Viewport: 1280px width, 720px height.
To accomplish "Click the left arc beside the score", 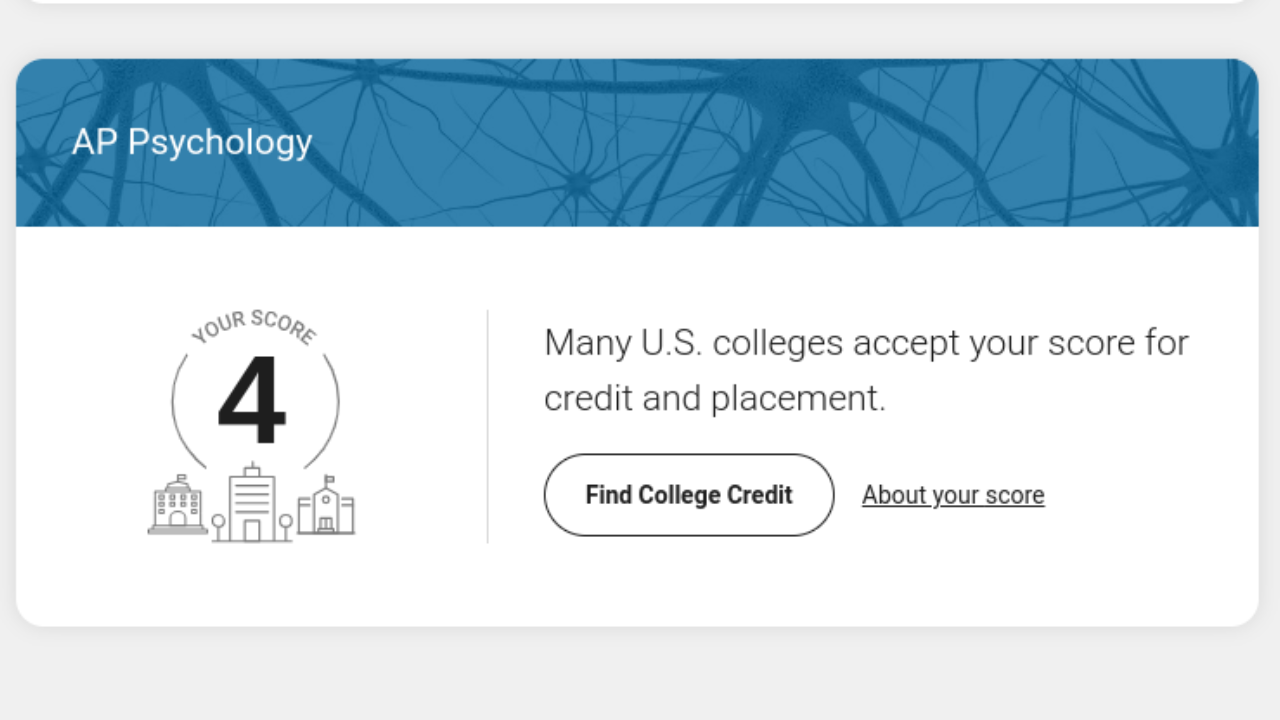I will click(187, 410).
